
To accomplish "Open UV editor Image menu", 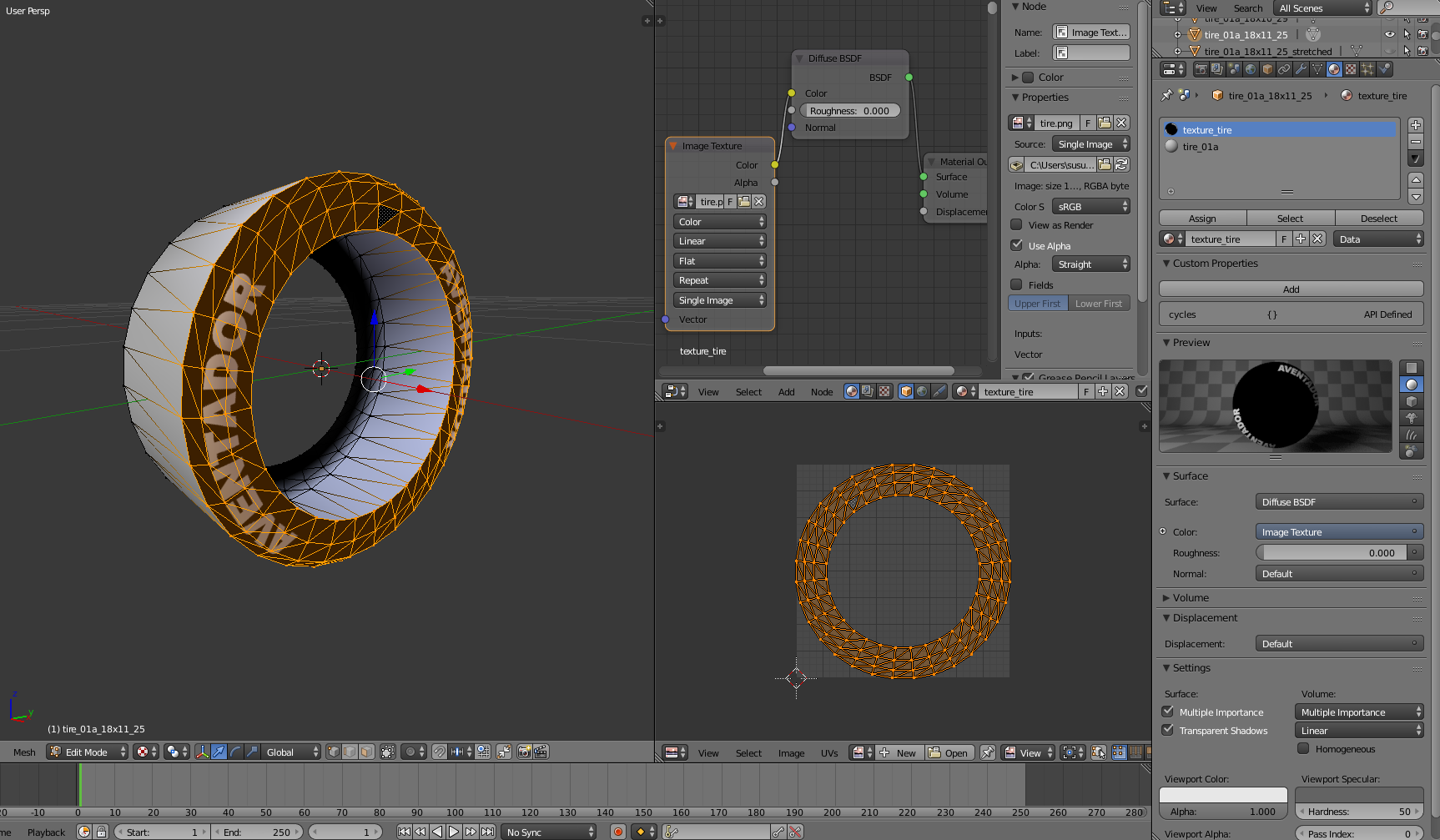I will [791, 753].
